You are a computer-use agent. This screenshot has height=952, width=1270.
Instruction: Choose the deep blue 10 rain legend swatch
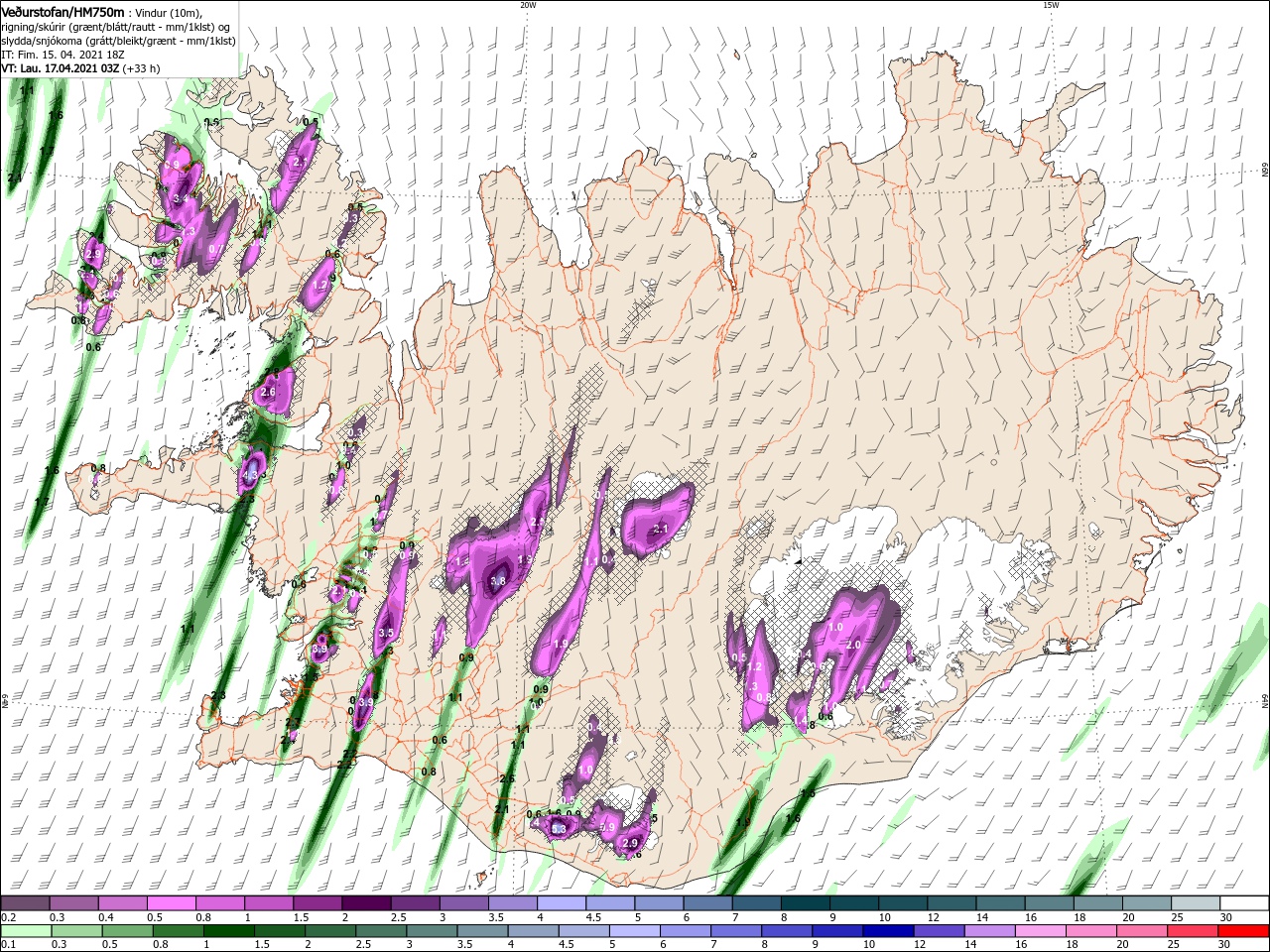[886, 931]
